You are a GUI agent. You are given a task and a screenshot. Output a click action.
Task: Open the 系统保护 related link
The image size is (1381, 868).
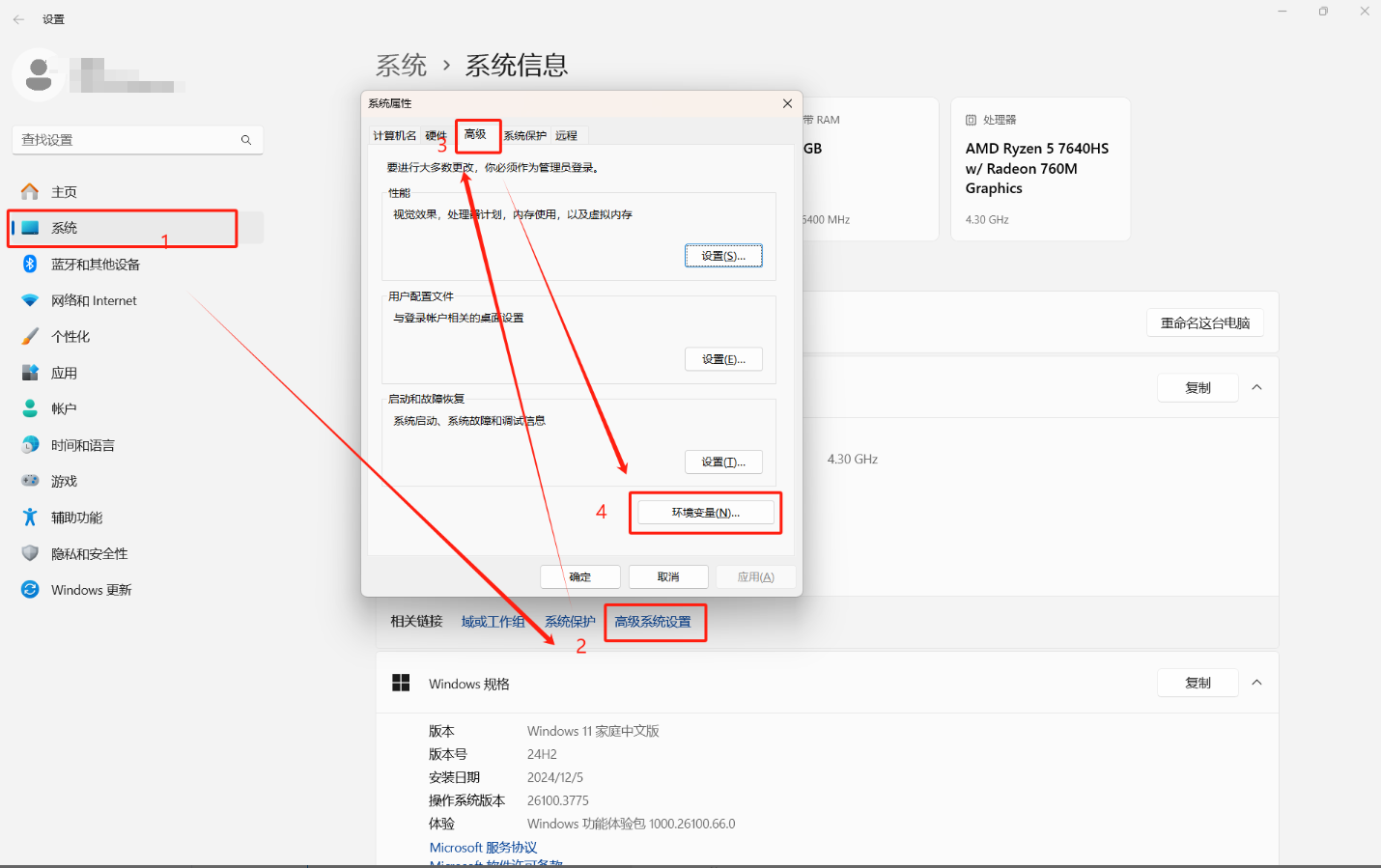[570, 622]
